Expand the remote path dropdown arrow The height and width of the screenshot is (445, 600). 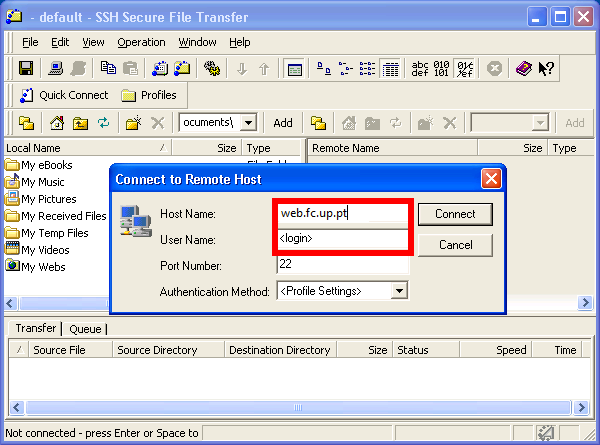pos(540,123)
